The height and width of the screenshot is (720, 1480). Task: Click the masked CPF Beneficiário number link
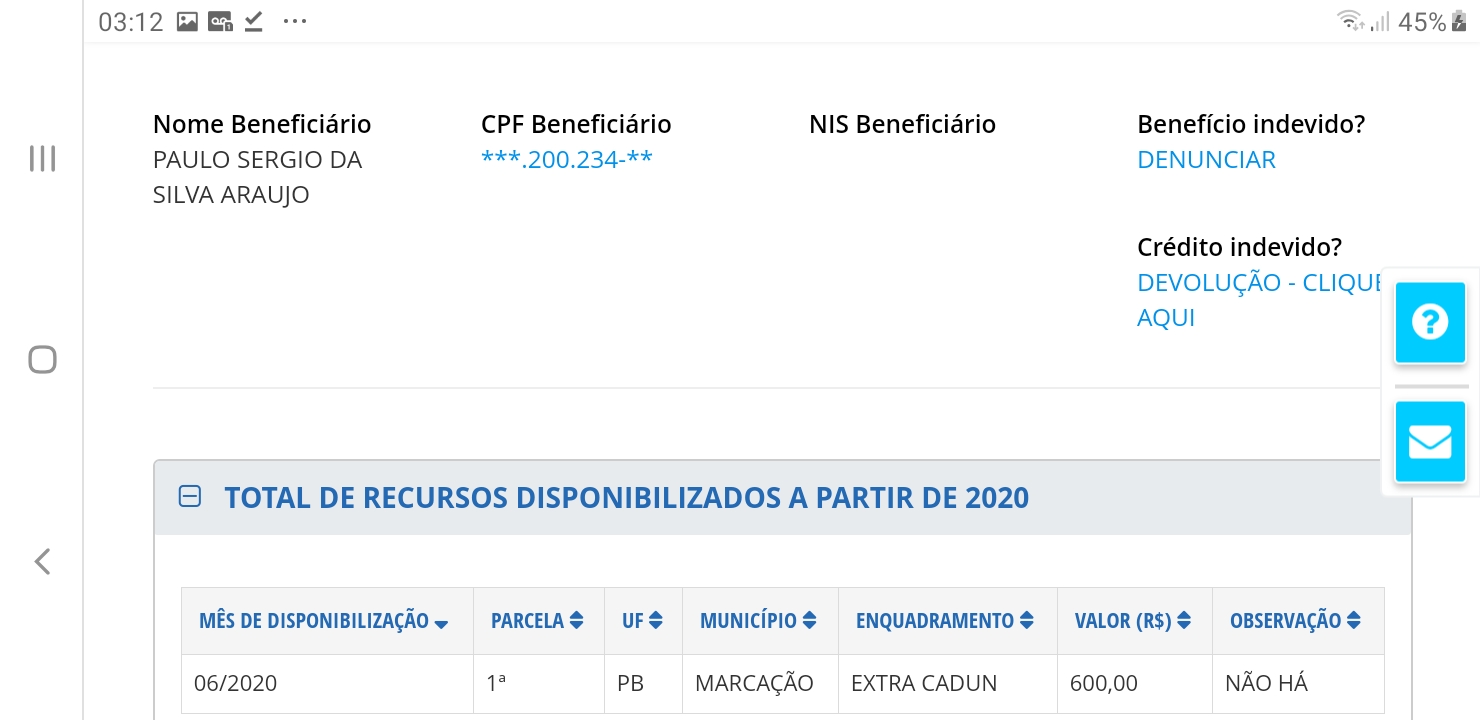click(566, 160)
